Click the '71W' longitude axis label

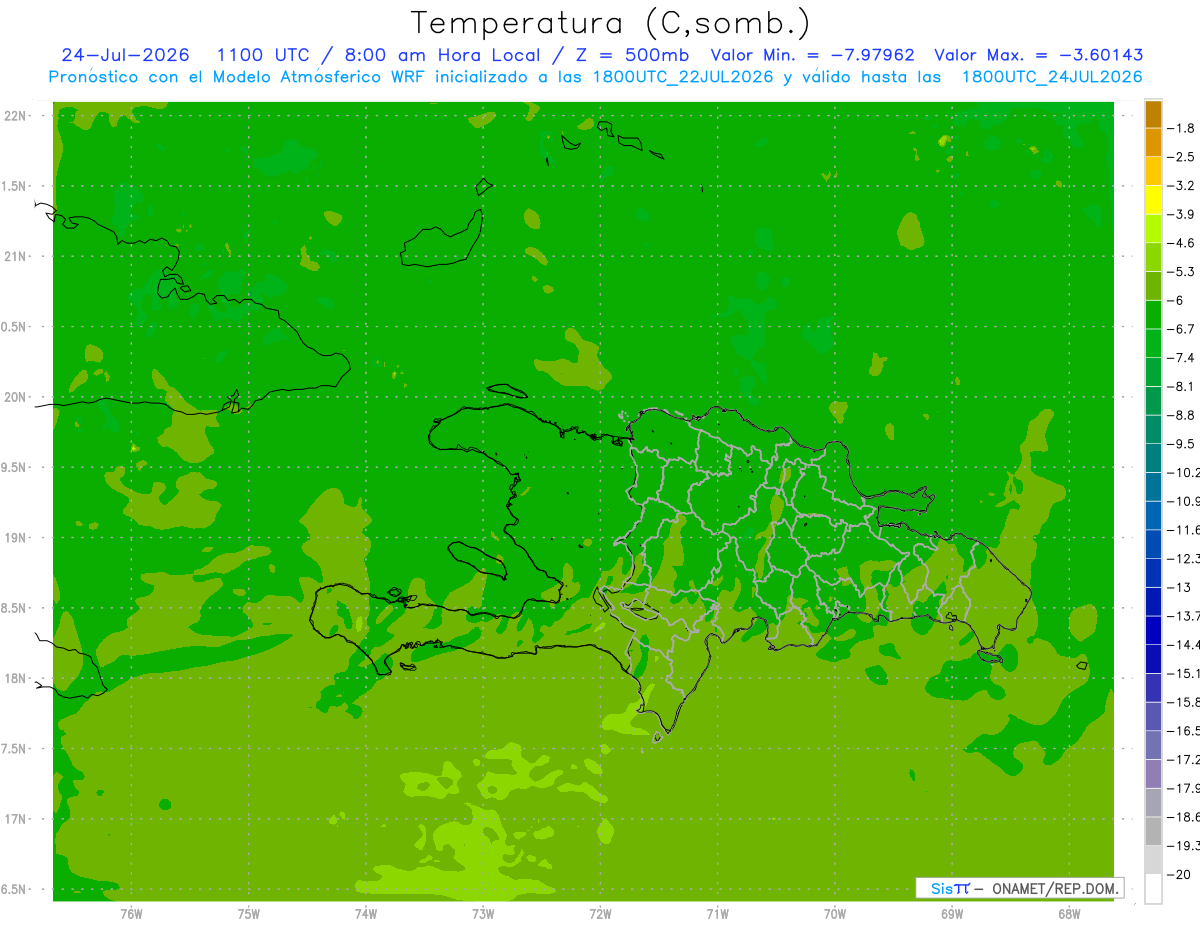click(717, 913)
